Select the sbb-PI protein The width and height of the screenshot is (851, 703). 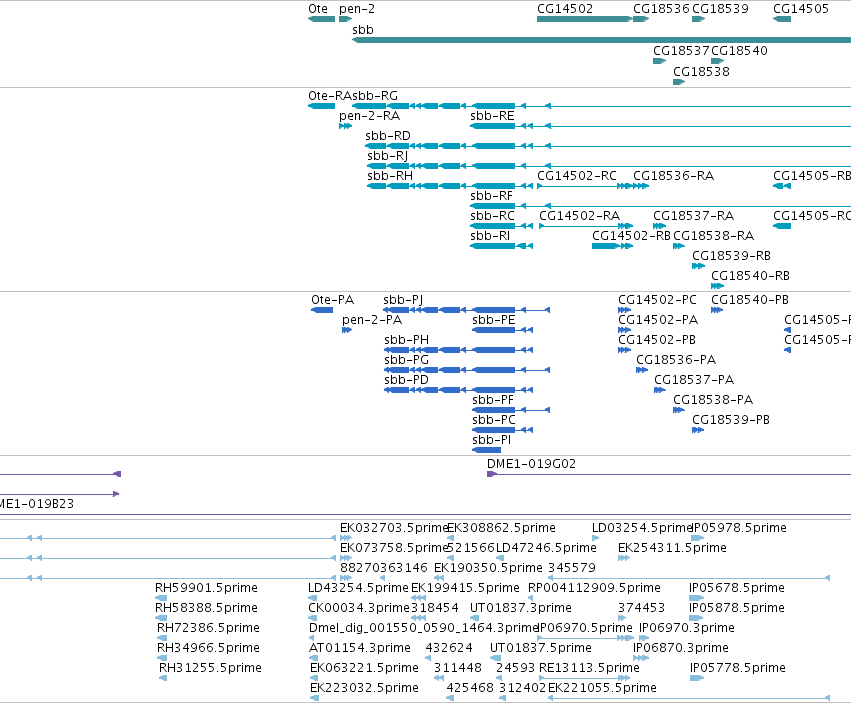(486, 450)
